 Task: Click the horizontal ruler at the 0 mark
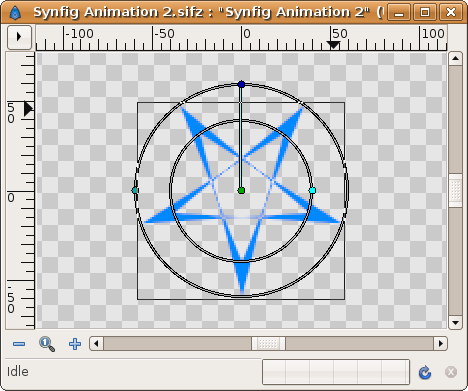coord(242,38)
